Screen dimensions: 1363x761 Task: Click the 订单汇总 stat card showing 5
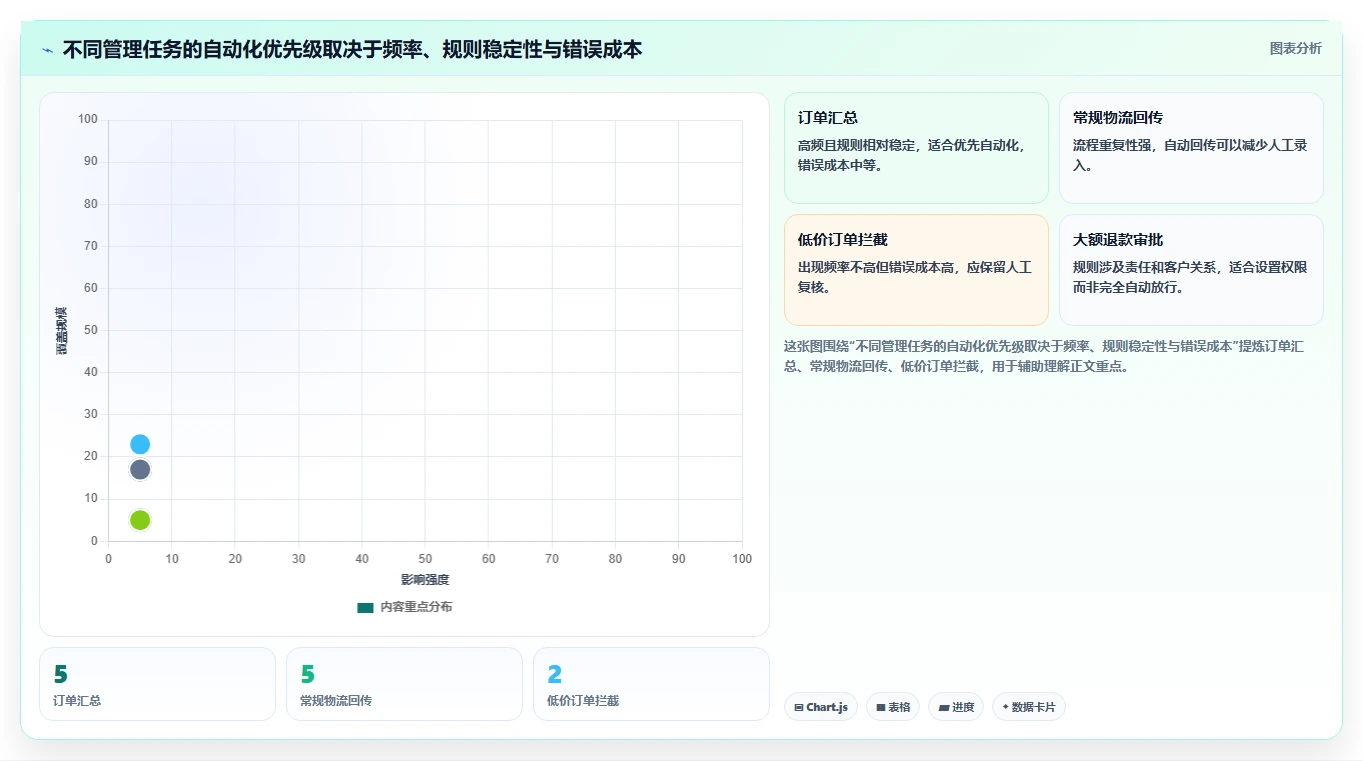coord(157,684)
